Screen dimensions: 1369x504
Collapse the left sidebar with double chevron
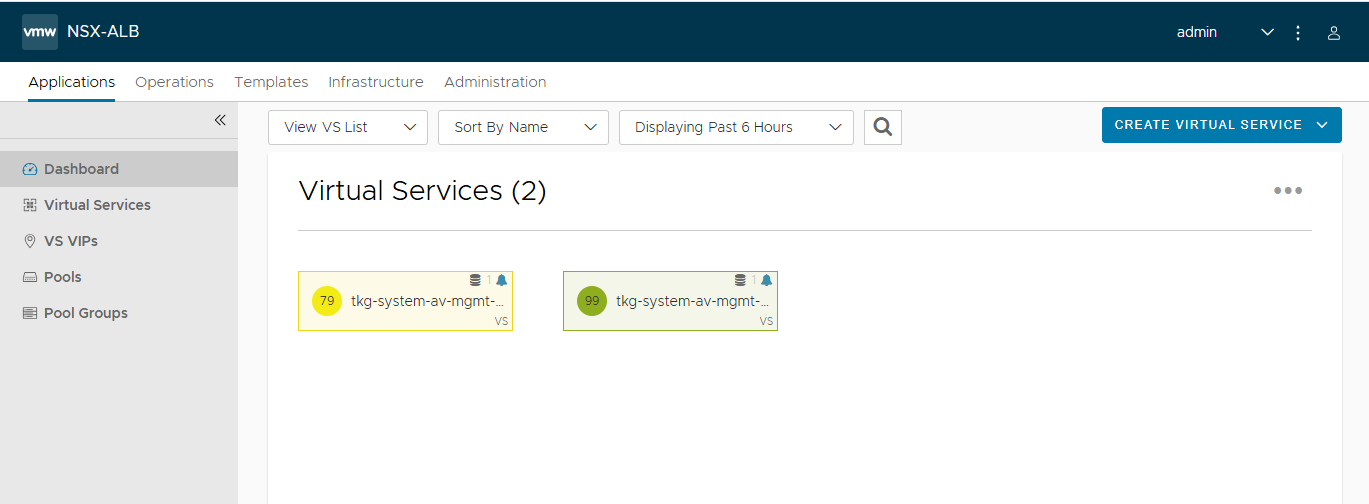coord(220,120)
